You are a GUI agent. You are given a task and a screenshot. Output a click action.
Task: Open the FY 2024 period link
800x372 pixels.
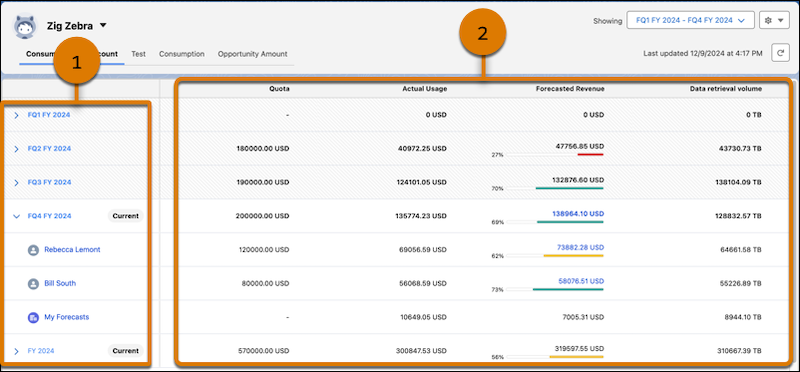click(x=41, y=351)
